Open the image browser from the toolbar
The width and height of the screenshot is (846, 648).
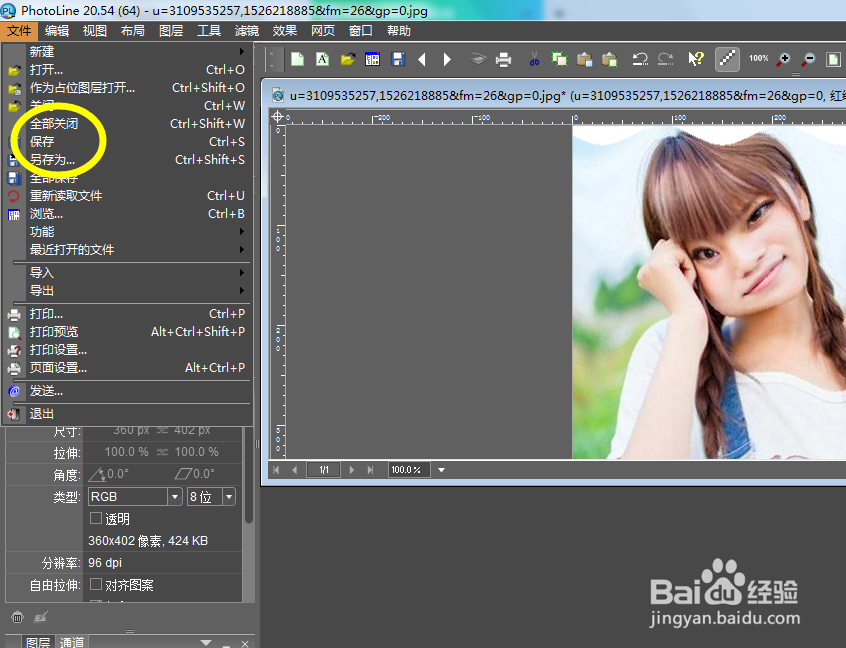(x=372, y=59)
